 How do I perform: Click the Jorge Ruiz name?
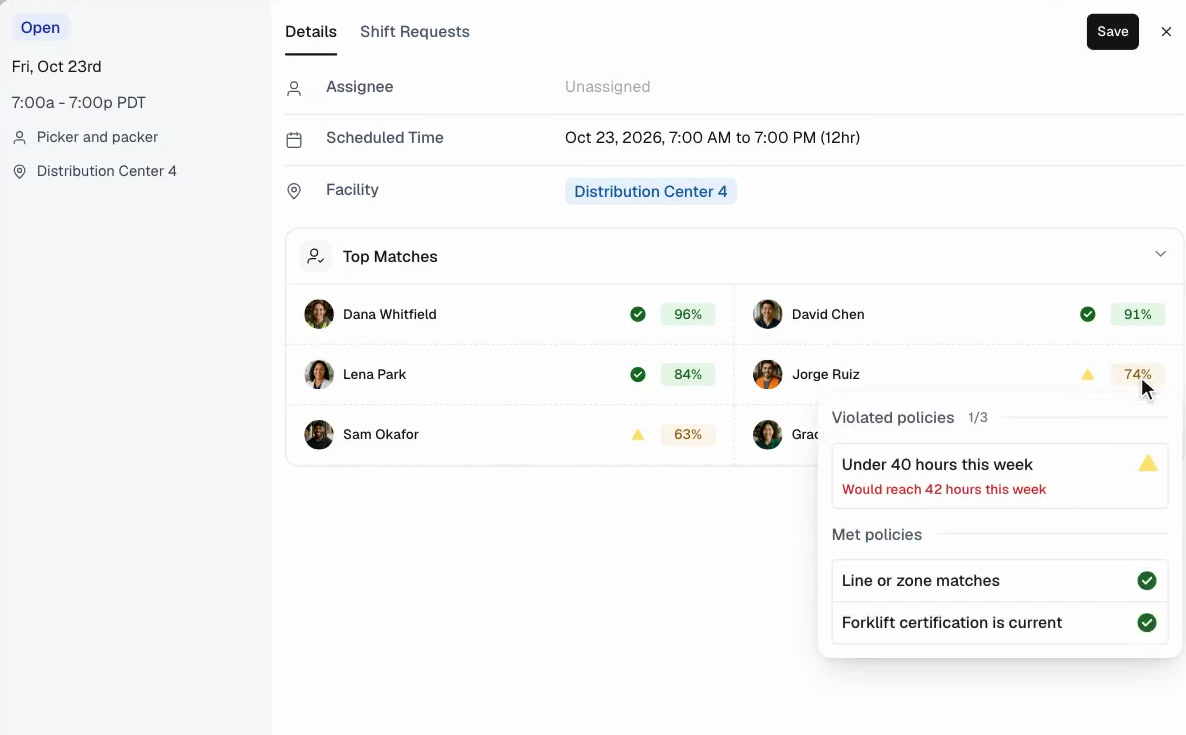pyautogui.click(x=825, y=374)
